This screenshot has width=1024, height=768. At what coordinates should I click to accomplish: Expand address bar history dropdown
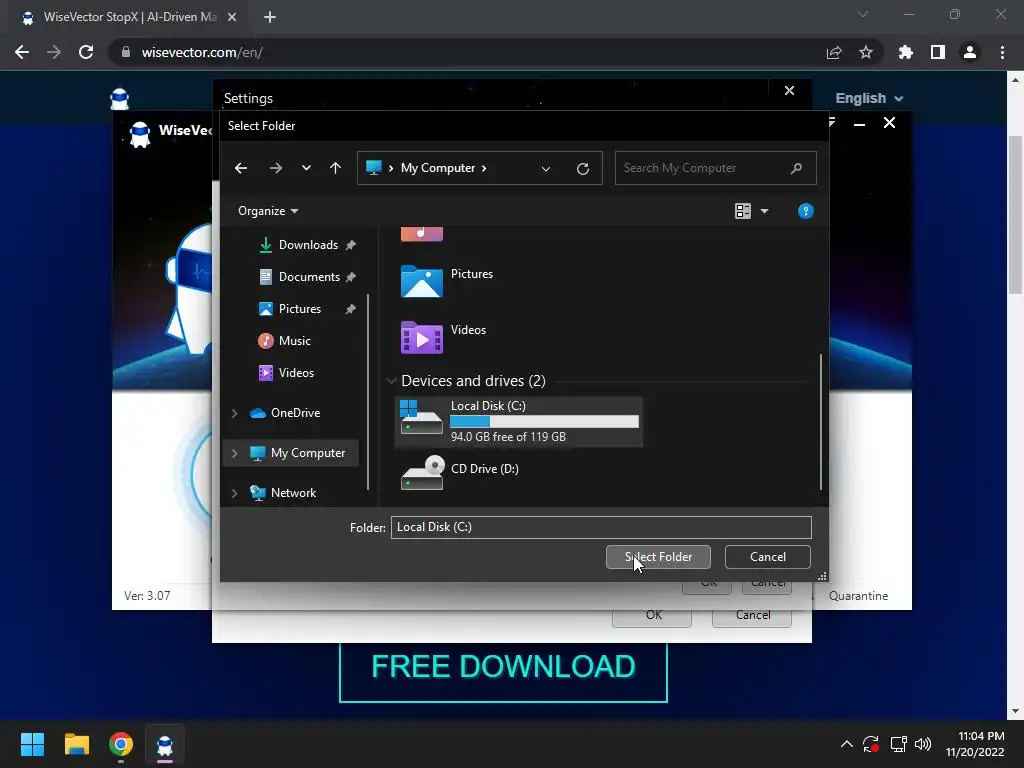click(545, 168)
